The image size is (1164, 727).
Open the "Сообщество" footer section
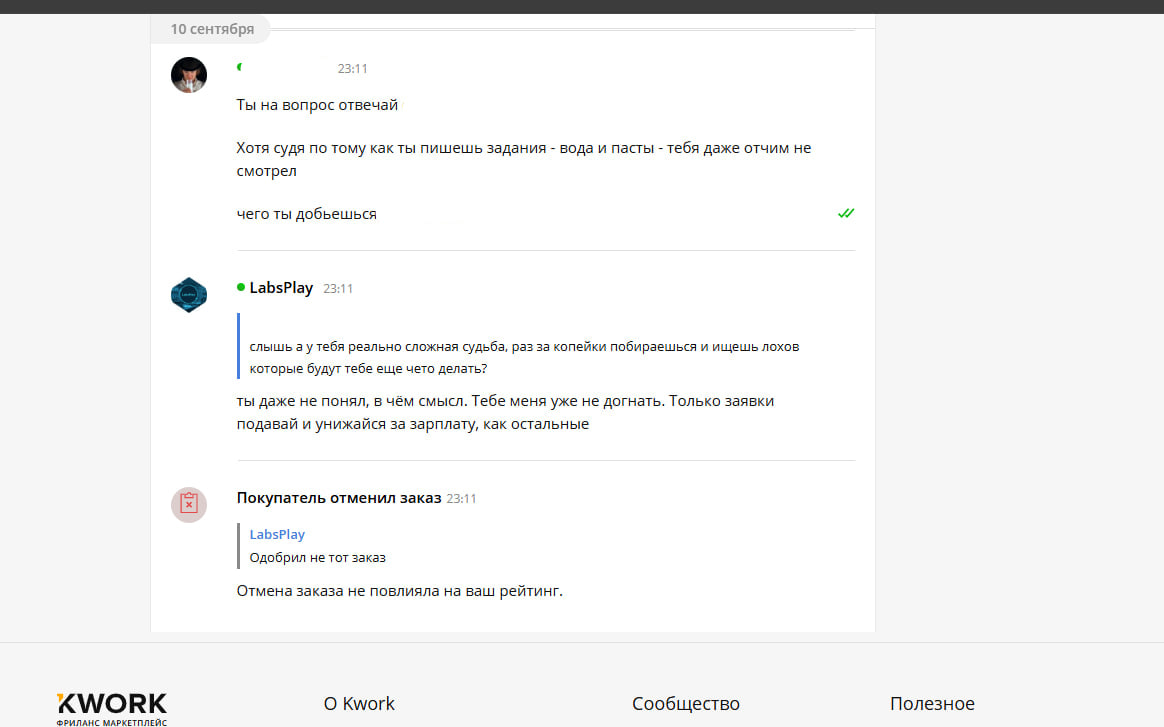685,704
